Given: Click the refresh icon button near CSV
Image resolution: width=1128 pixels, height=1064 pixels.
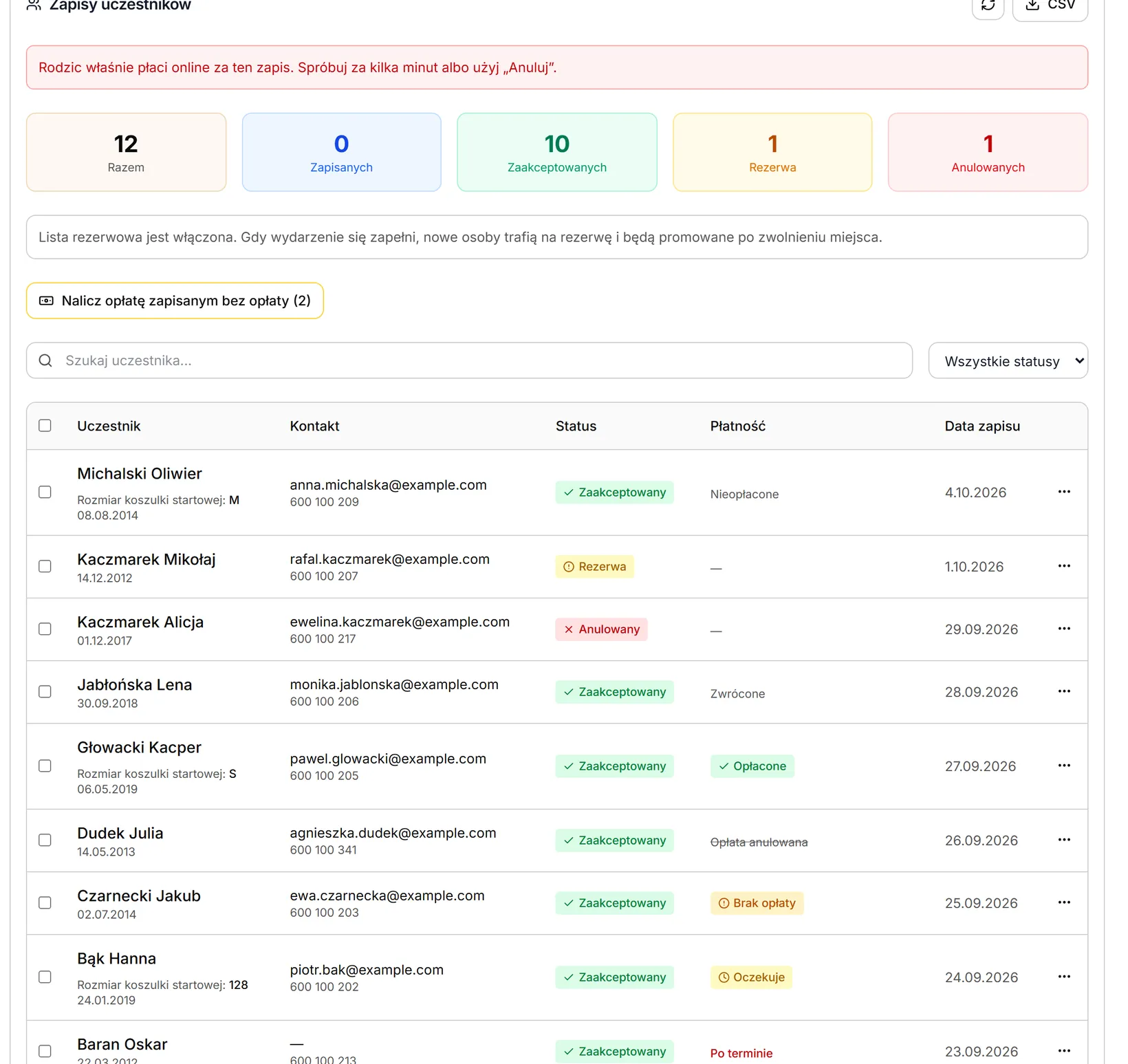Looking at the screenshot, I should (988, 6).
